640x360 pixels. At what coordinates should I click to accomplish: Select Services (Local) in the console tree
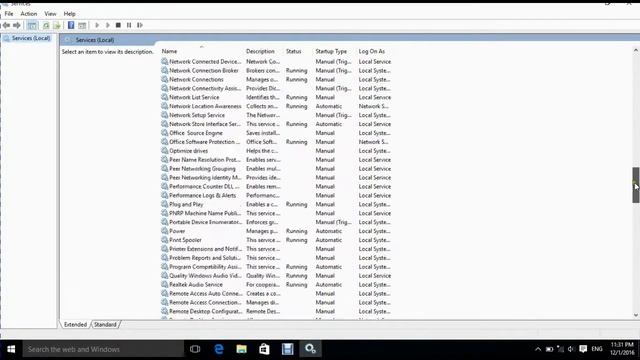(x=31, y=38)
